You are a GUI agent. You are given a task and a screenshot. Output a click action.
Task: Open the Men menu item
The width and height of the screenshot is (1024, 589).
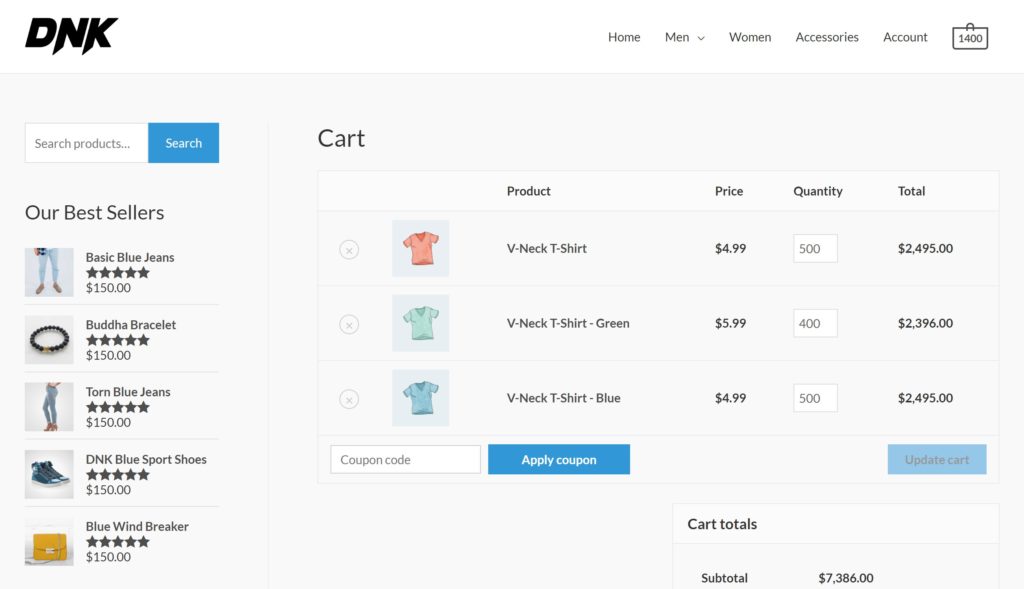[x=677, y=37]
